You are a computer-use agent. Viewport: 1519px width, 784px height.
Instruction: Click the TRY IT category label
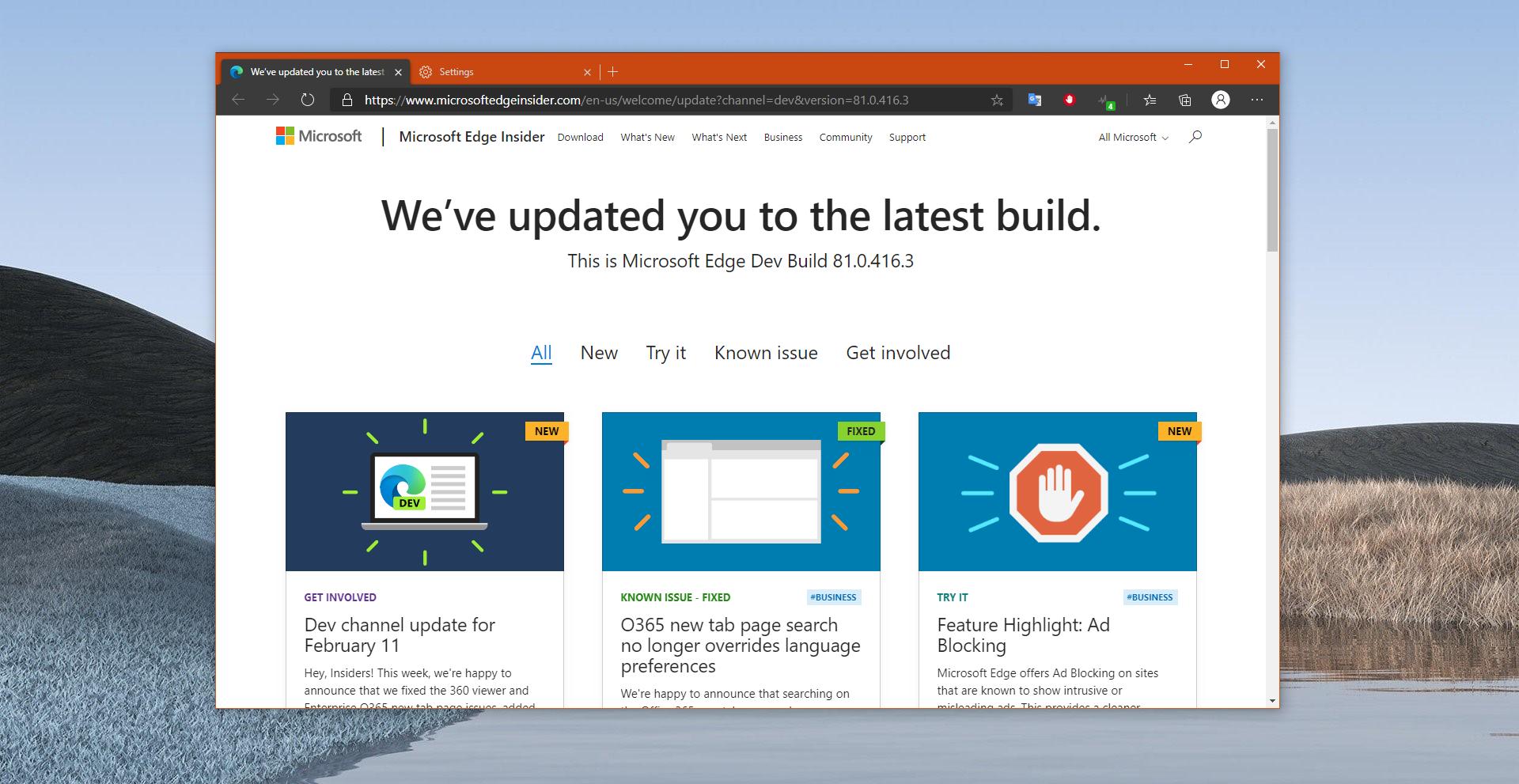tap(952, 597)
